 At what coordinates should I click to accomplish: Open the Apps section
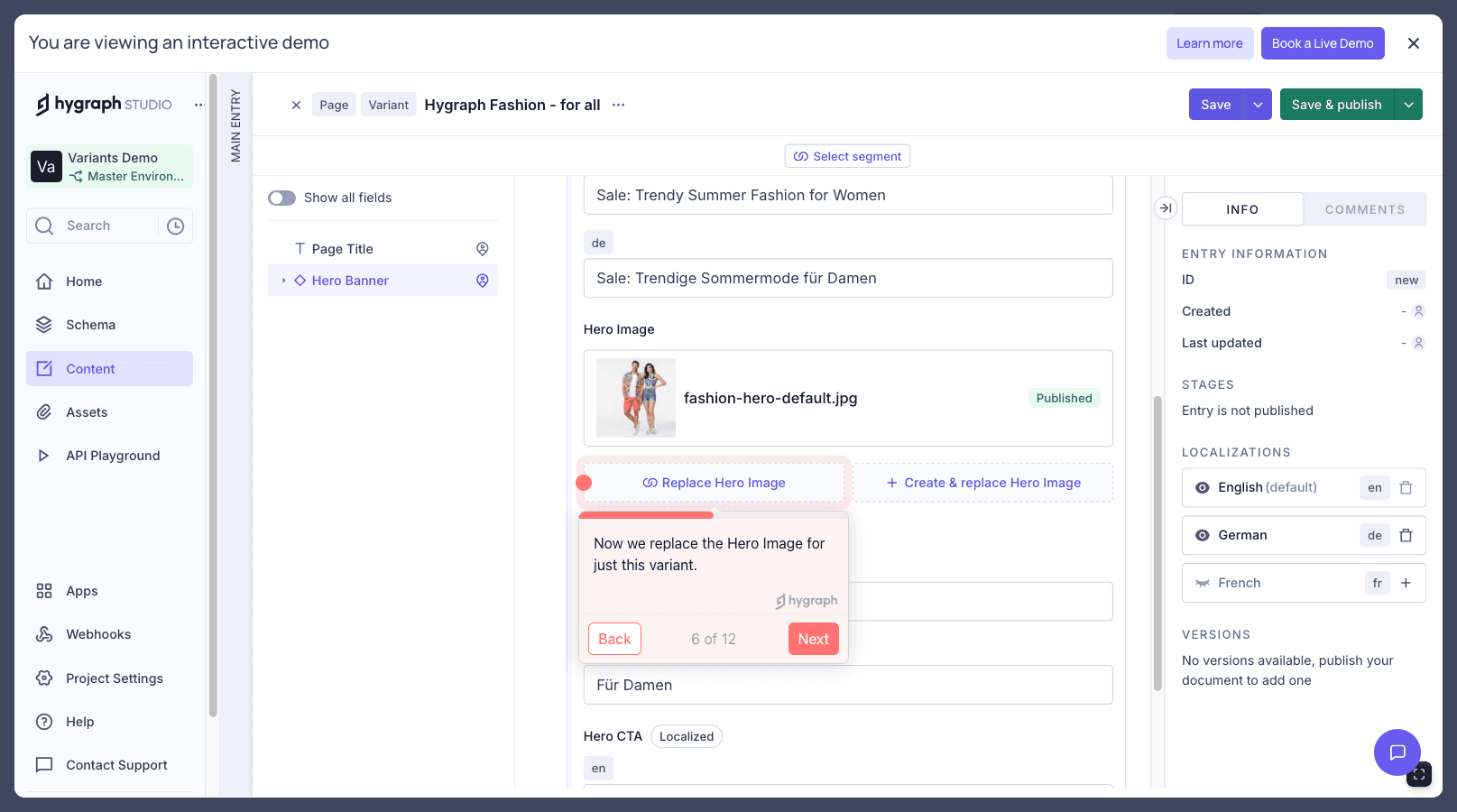109,591
